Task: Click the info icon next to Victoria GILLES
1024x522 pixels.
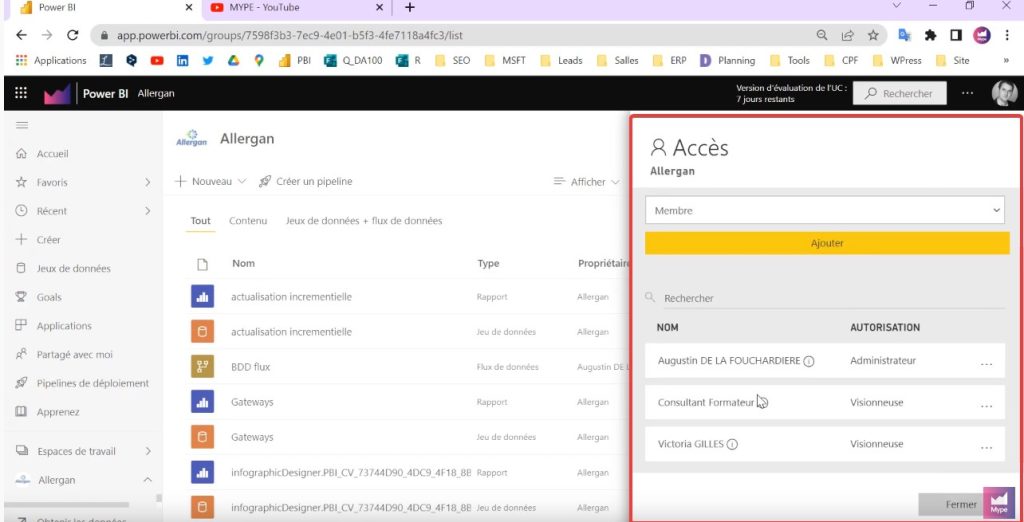Action: tap(732, 444)
